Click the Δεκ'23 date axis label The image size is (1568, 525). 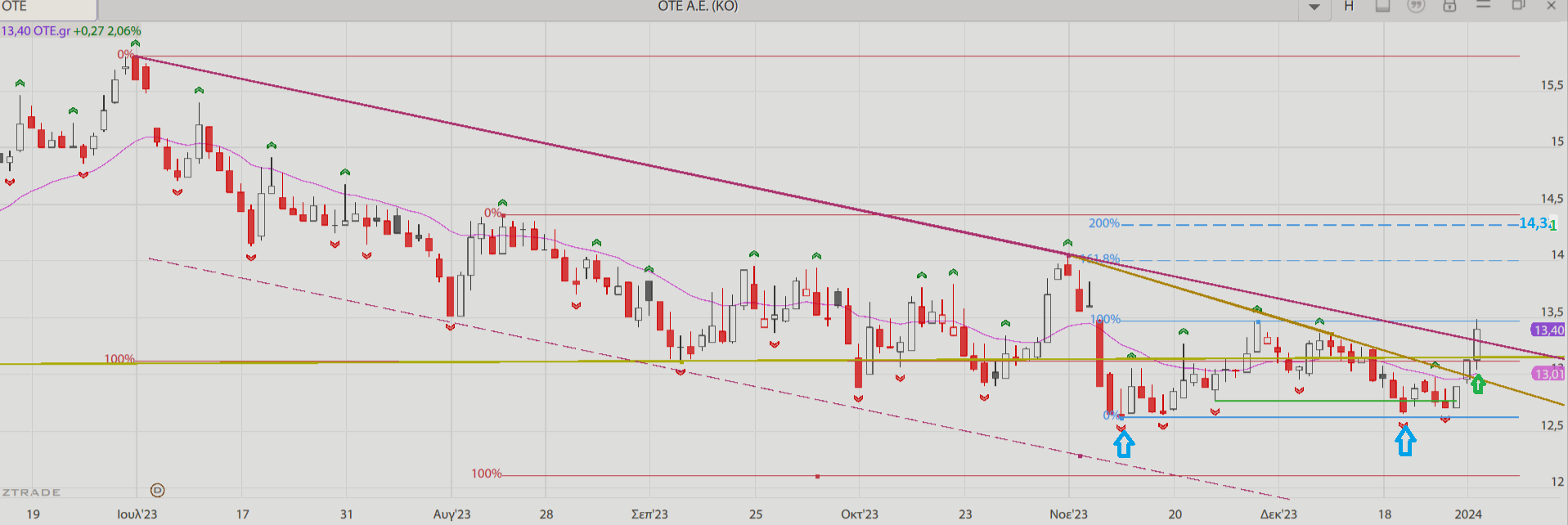coord(1278,514)
